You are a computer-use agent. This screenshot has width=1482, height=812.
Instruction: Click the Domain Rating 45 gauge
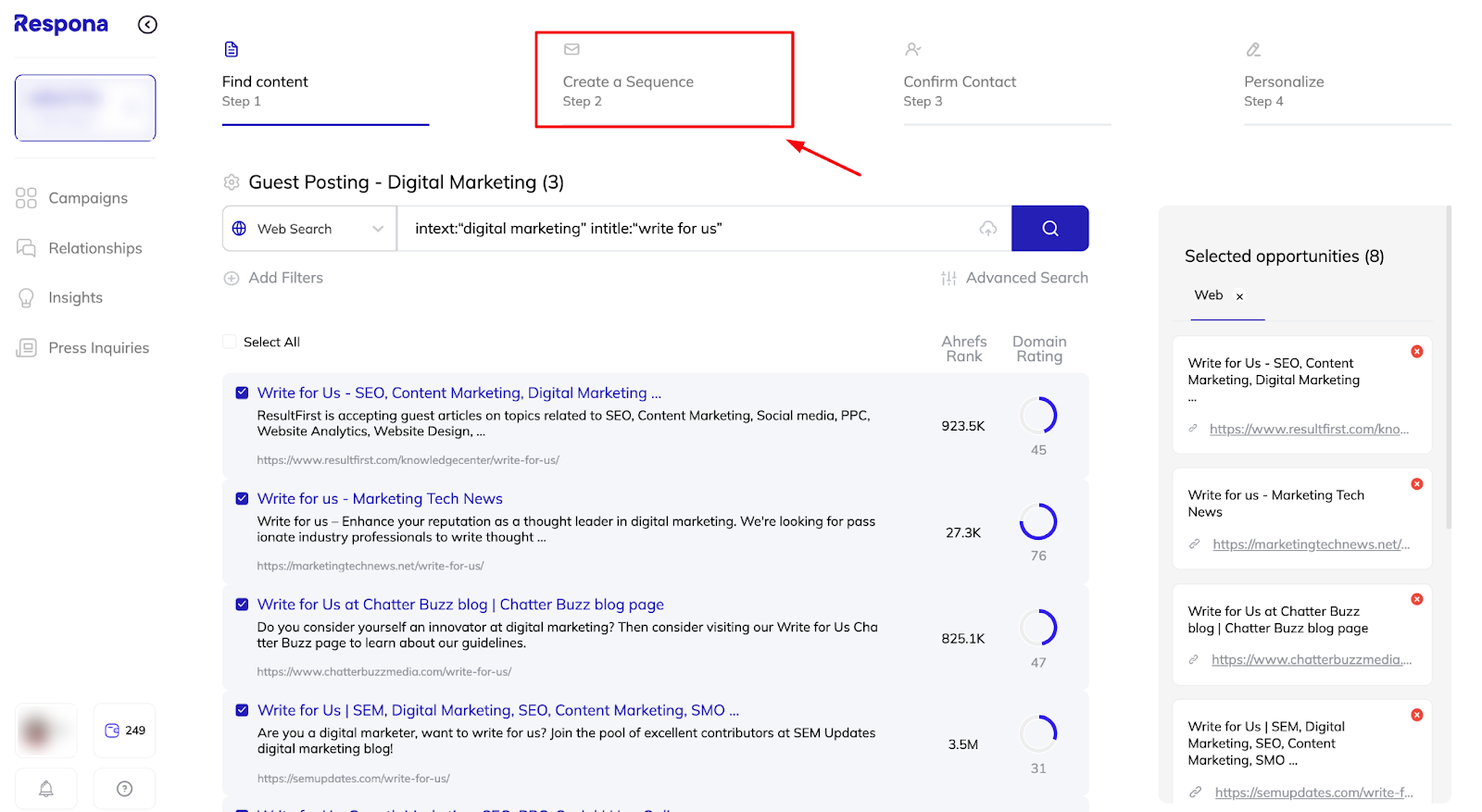pos(1038,416)
